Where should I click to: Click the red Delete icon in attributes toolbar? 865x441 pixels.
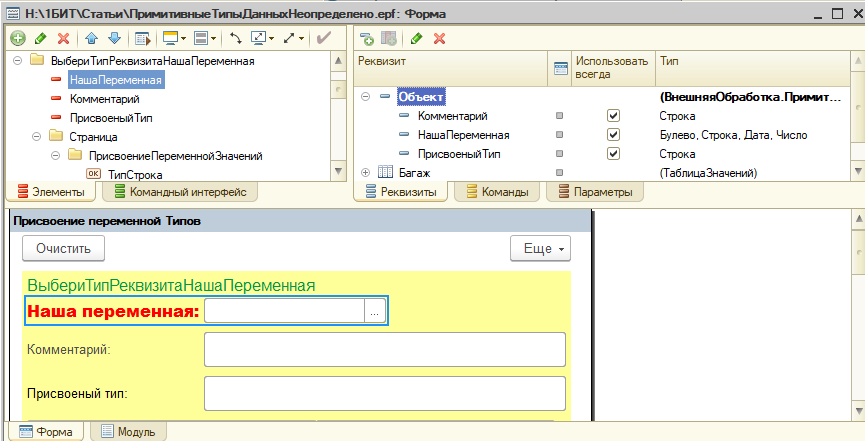[x=438, y=38]
